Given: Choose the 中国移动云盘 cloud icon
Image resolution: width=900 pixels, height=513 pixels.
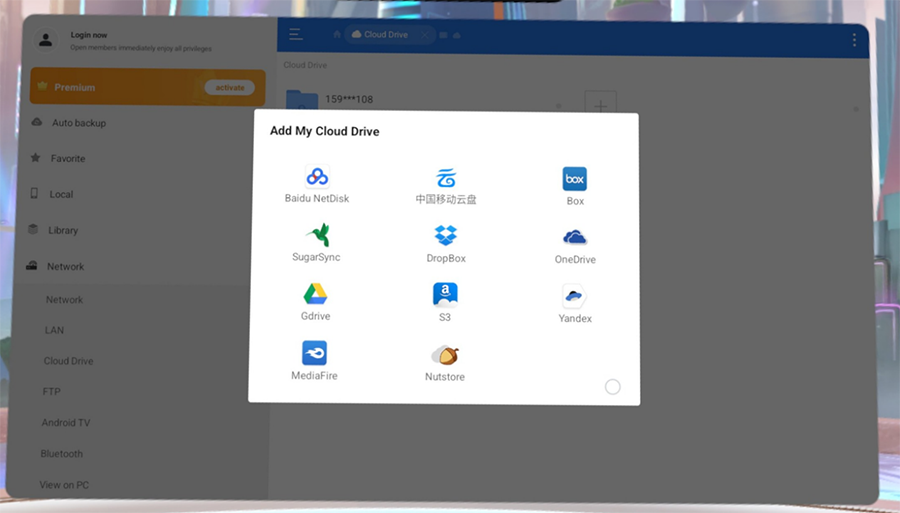Looking at the screenshot, I should point(445,178).
